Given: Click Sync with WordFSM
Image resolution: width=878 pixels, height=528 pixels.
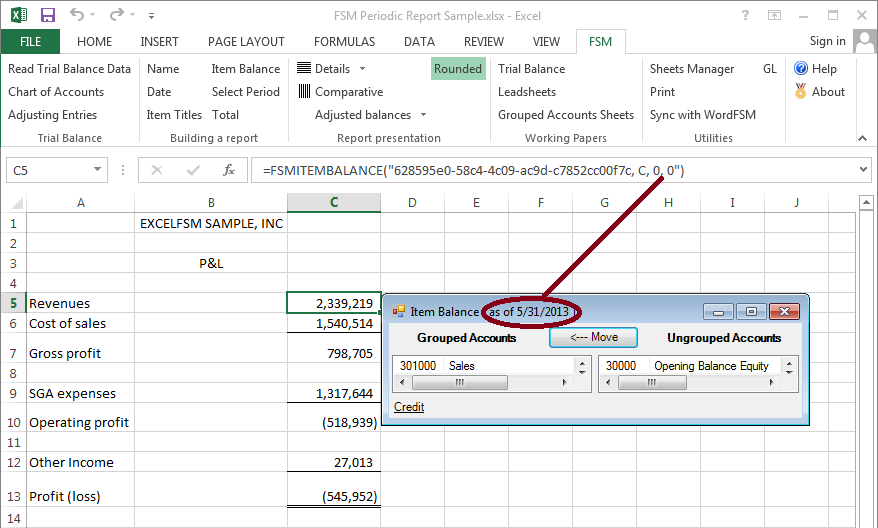Looking at the screenshot, I should pos(703,115).
